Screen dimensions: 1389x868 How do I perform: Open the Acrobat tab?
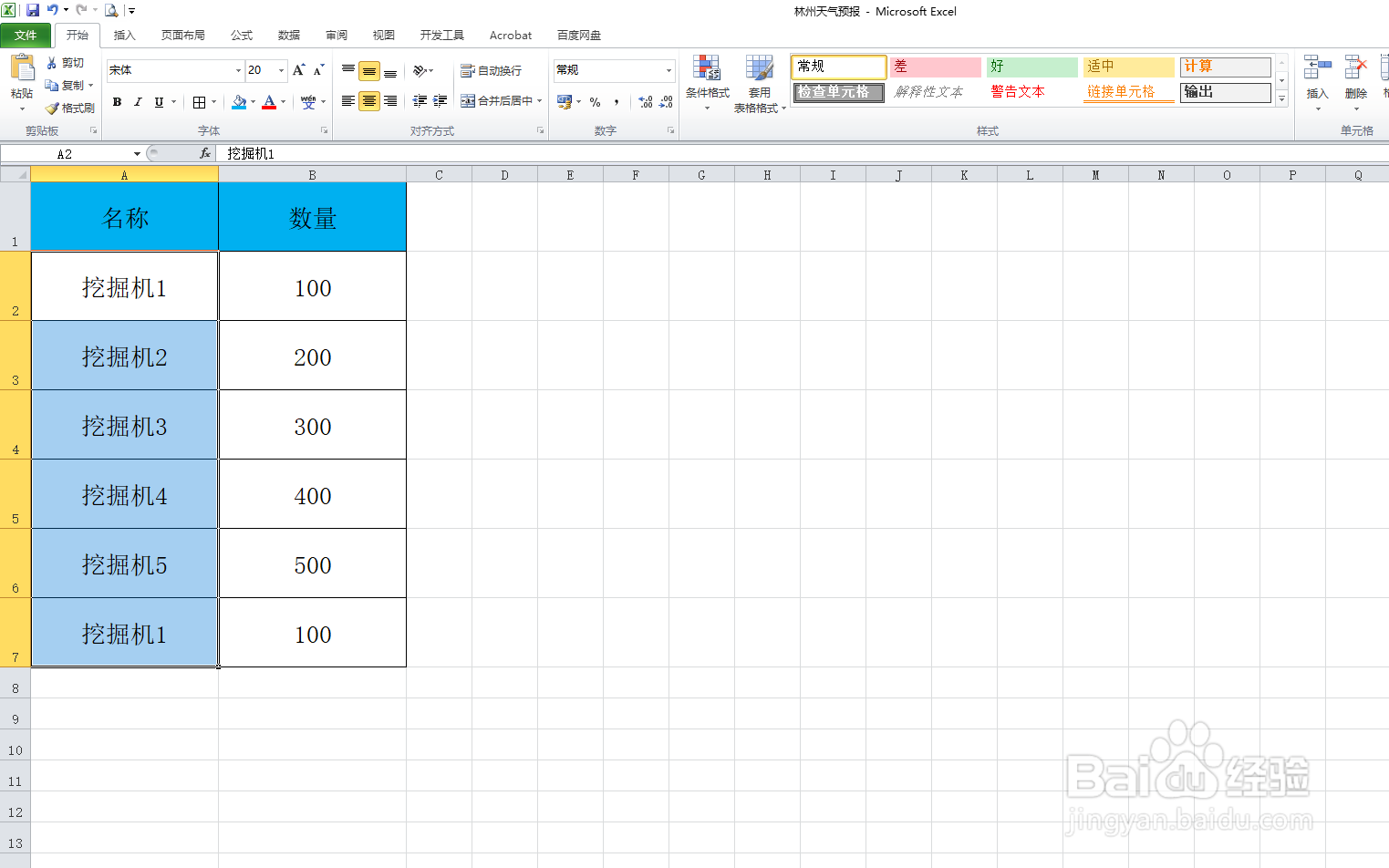point(511,36)
